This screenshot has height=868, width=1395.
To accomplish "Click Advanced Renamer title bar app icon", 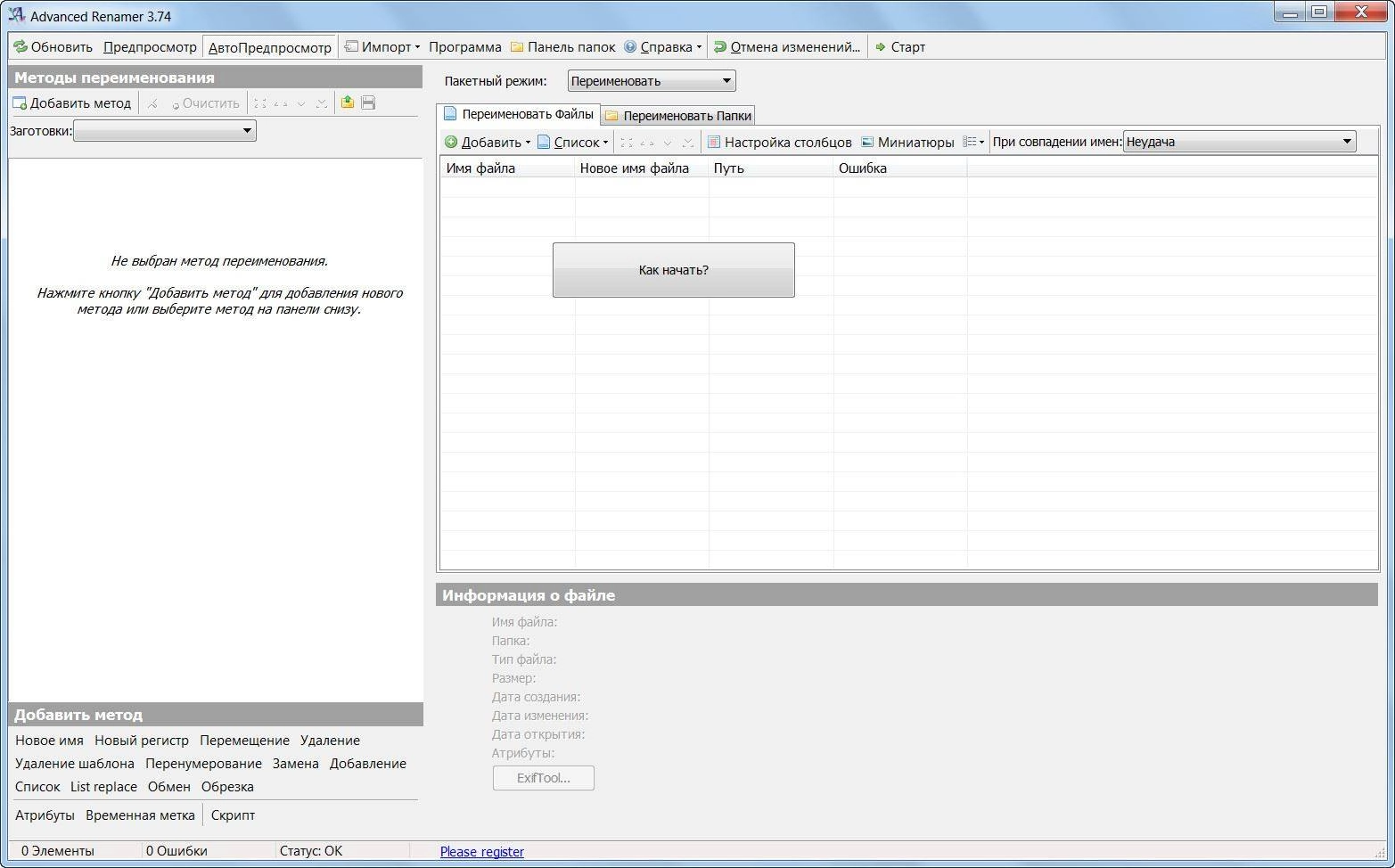I will tap(16, 15).
